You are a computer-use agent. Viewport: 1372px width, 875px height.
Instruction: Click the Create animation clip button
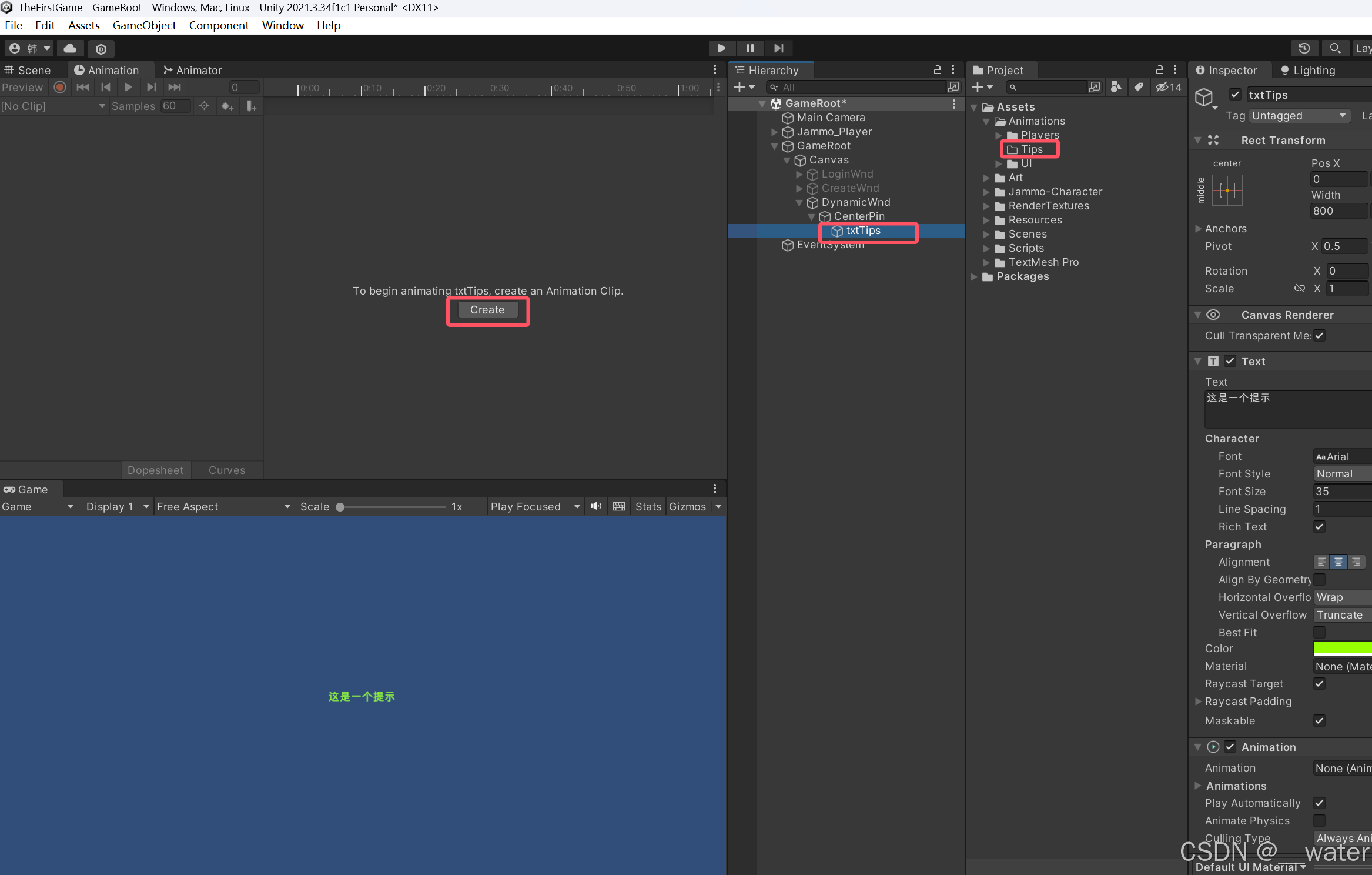click(x=487, y=310)
